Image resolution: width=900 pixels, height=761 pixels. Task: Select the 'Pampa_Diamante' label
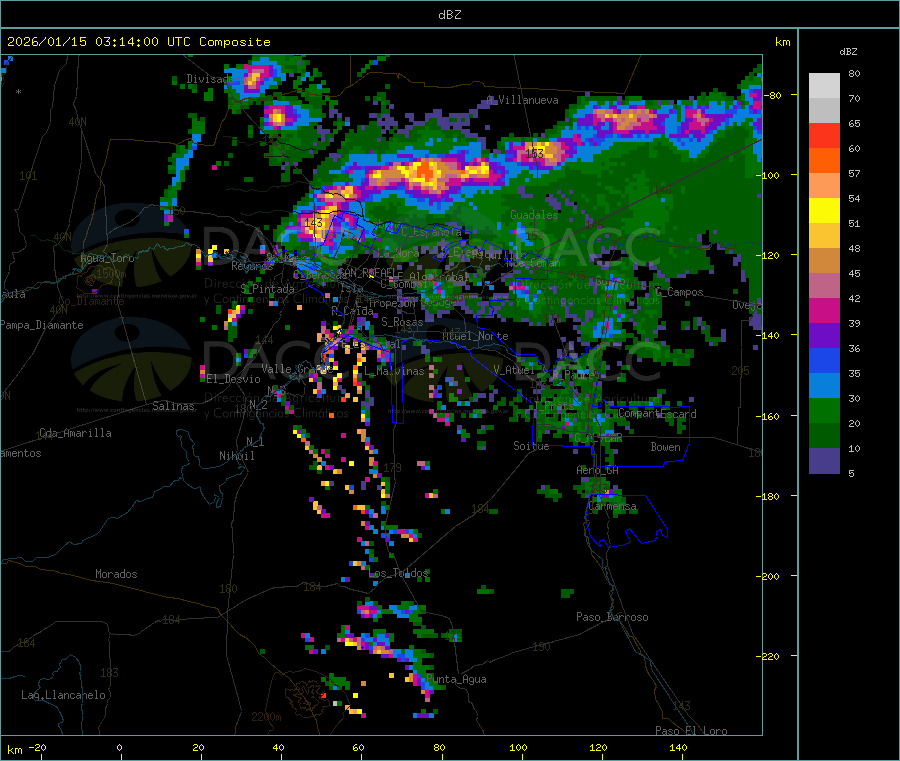click(41, 325)
